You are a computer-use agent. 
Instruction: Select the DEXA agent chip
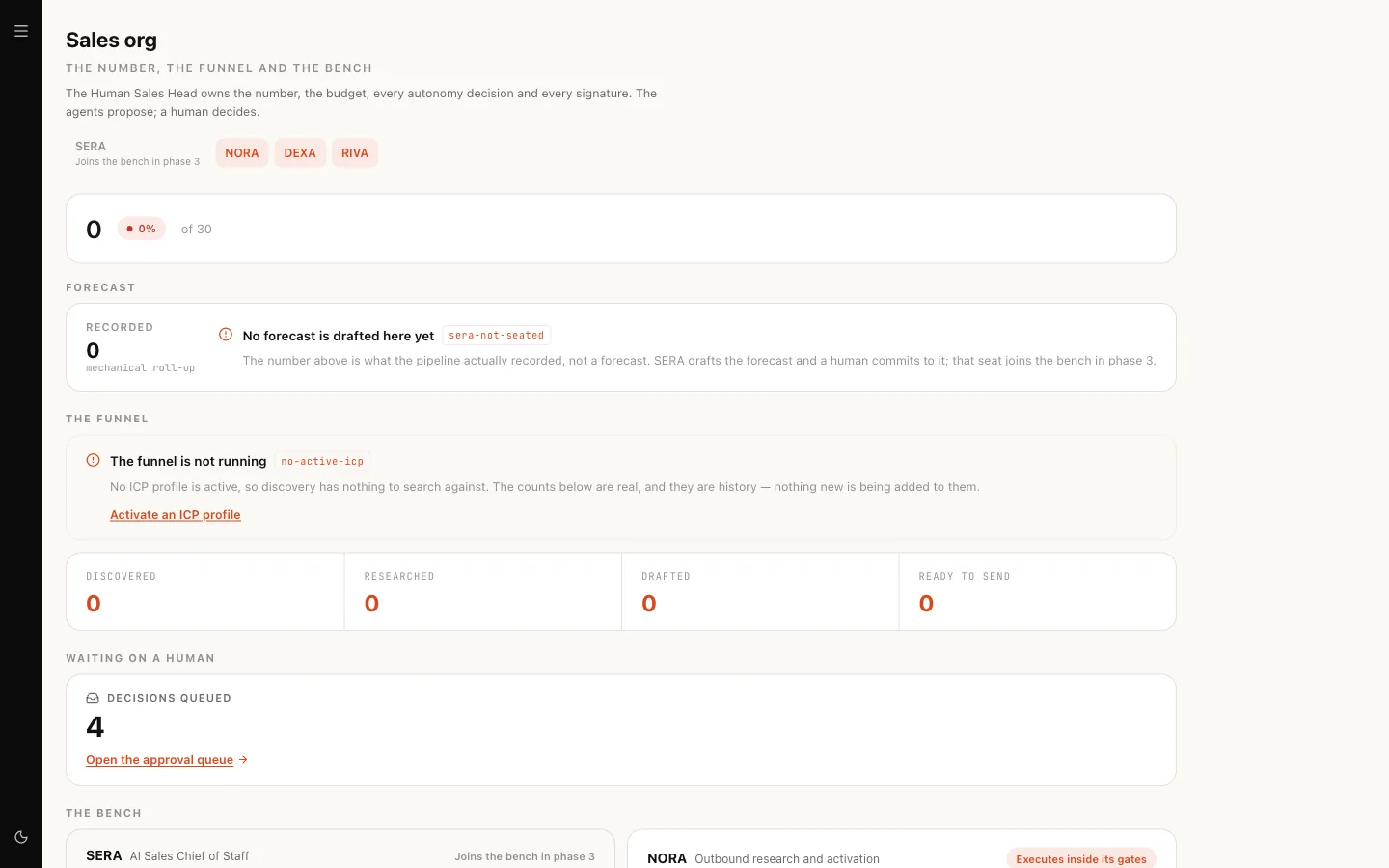[x=300, y=153]
